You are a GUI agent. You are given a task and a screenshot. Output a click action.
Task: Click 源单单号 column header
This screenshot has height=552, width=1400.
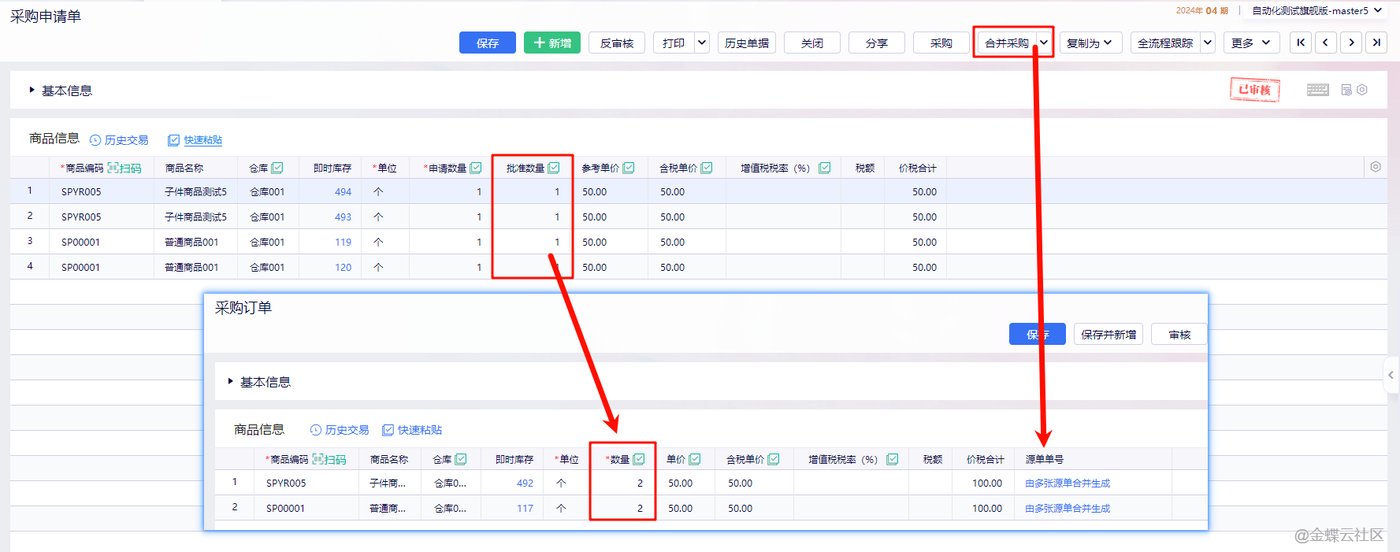[1045, 460]
